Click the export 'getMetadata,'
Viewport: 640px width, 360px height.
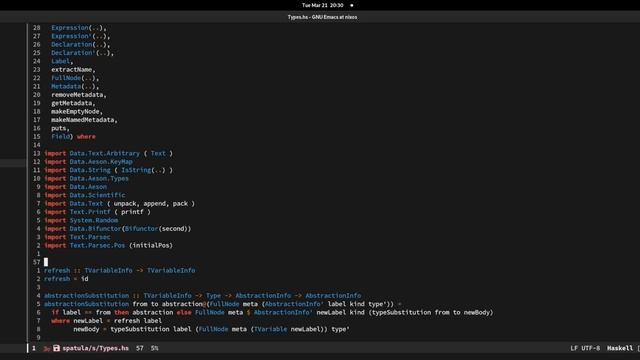(73, 103)
